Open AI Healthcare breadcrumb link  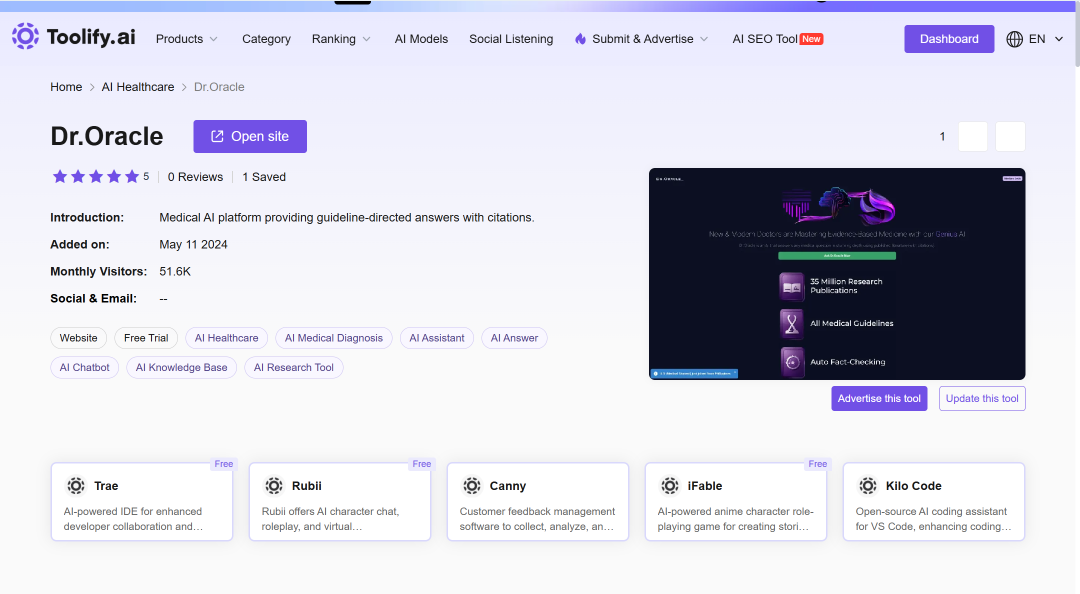coord(138,87)
